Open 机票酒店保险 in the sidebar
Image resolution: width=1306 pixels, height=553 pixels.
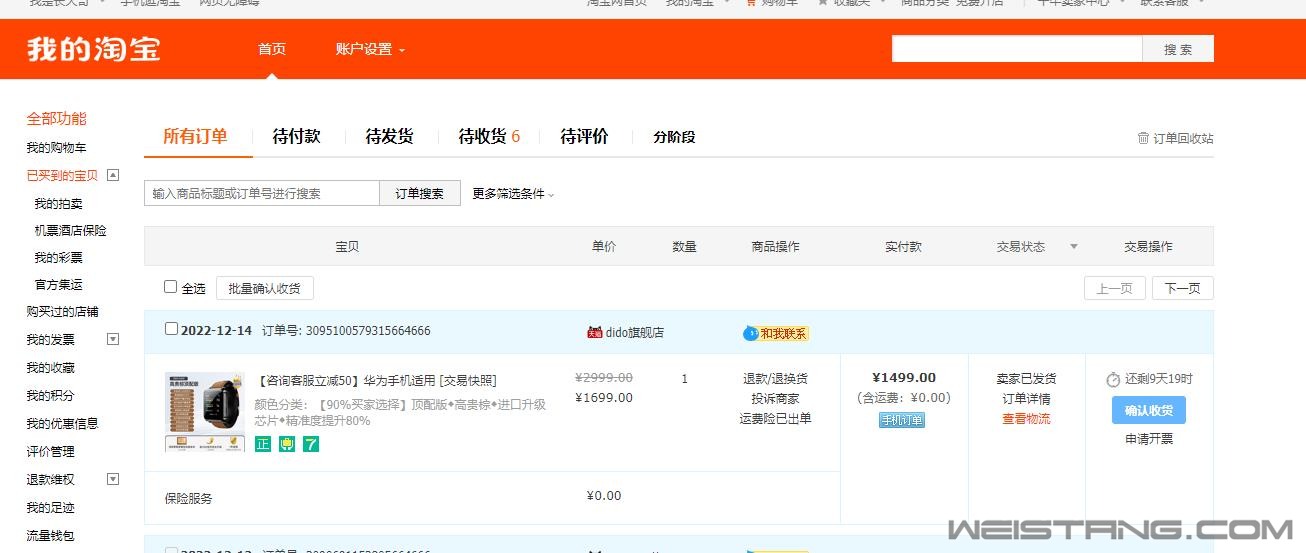pyautogui.click(x=71, y=231)
